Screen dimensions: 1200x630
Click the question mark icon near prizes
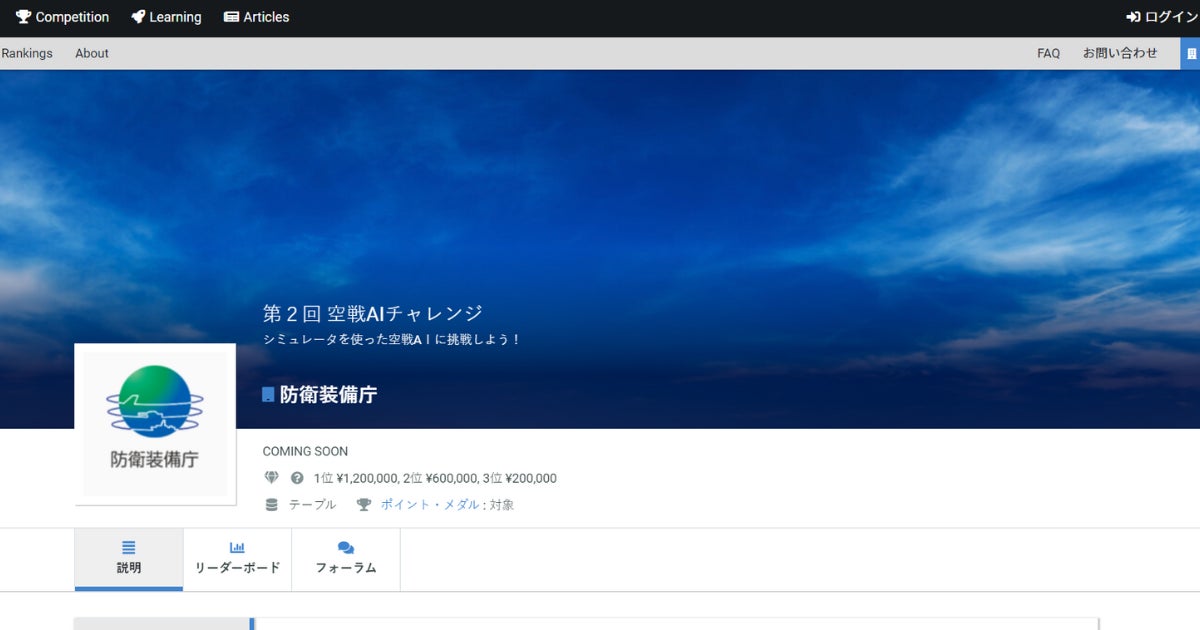(297, 478)
